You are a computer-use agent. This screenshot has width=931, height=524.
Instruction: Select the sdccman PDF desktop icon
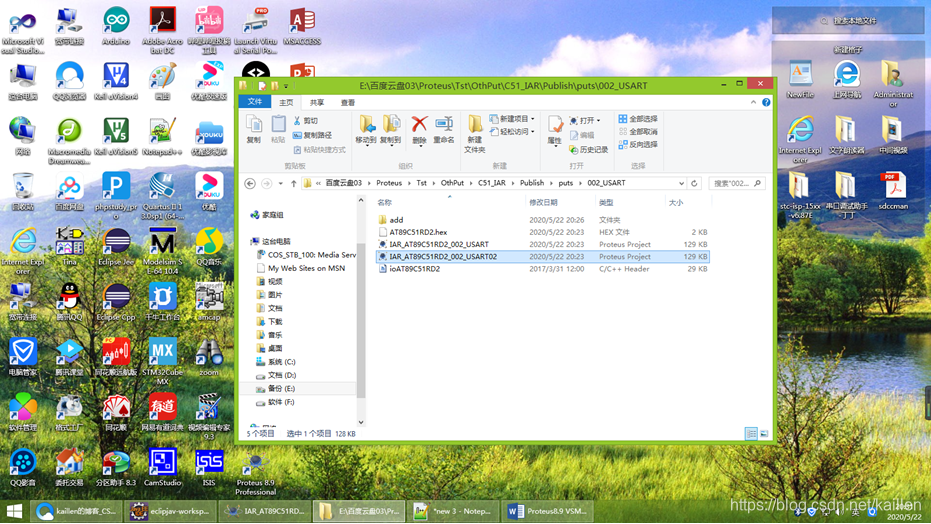[893, 191]
